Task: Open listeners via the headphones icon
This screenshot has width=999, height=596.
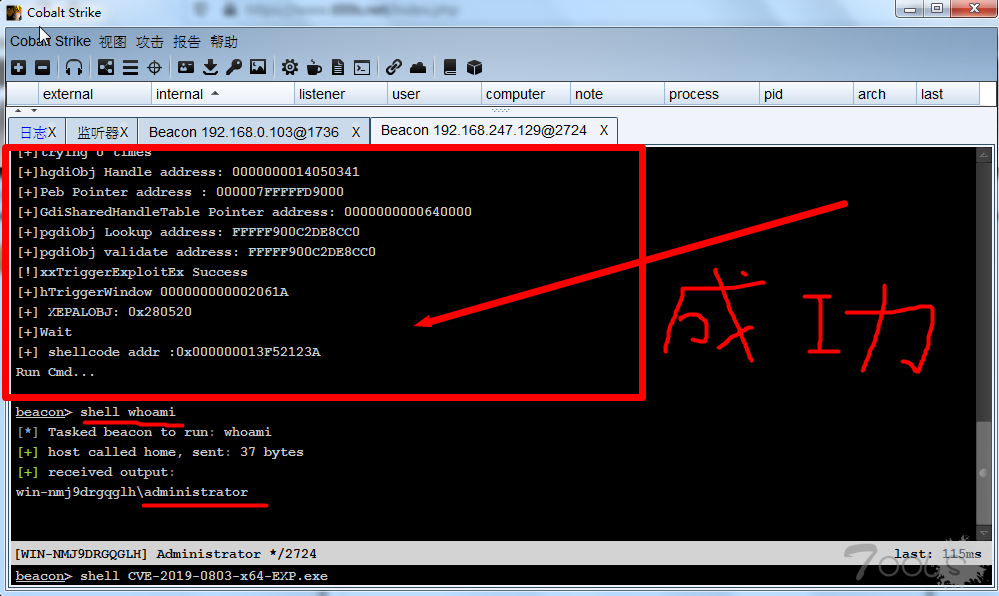Action: [74, 68]
